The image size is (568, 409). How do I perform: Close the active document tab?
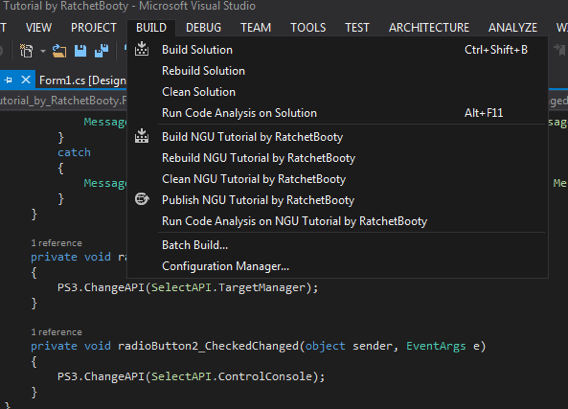(x=26, y=79)
